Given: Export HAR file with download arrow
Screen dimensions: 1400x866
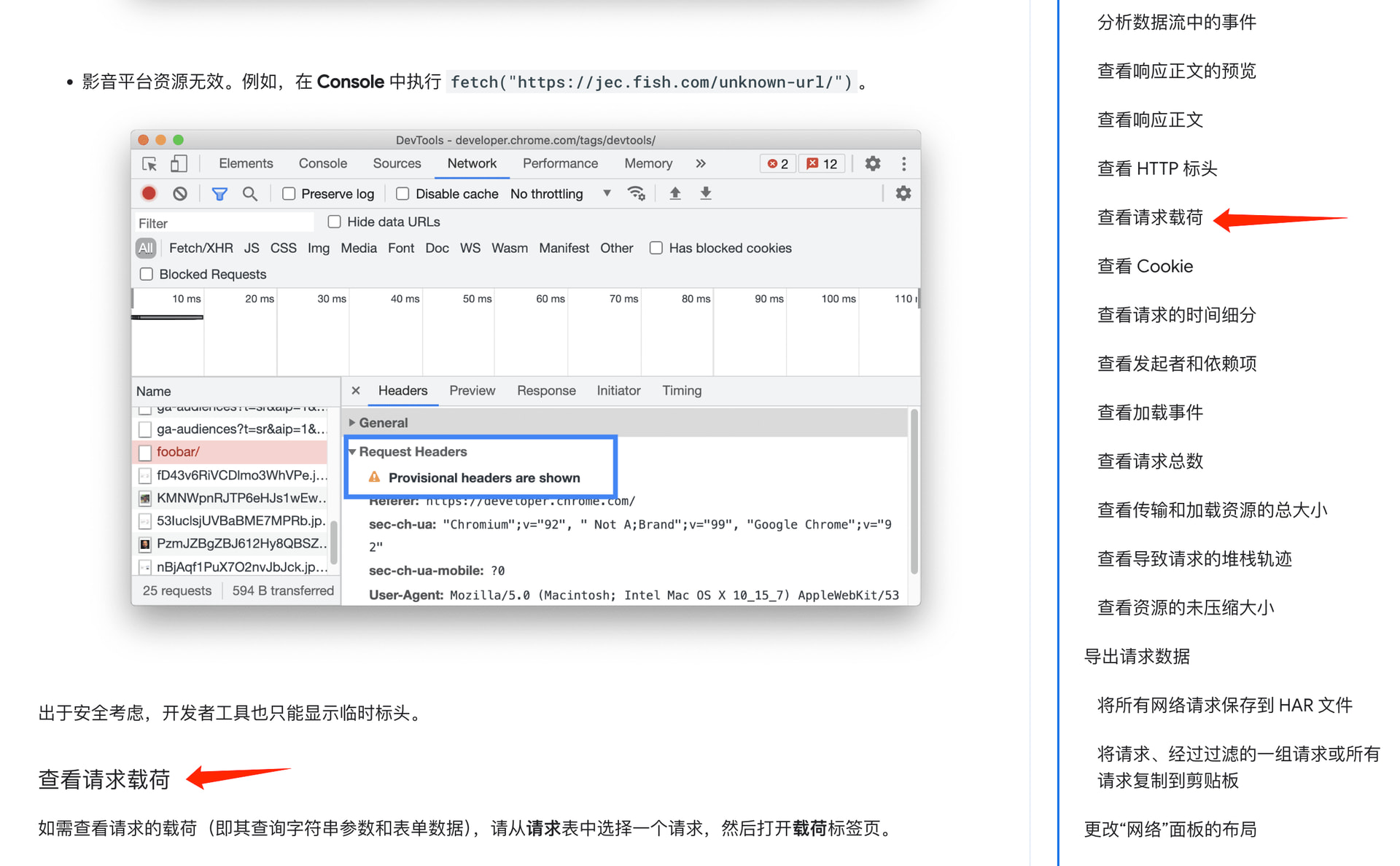Looking at the screenshot, I should [706, 193].
